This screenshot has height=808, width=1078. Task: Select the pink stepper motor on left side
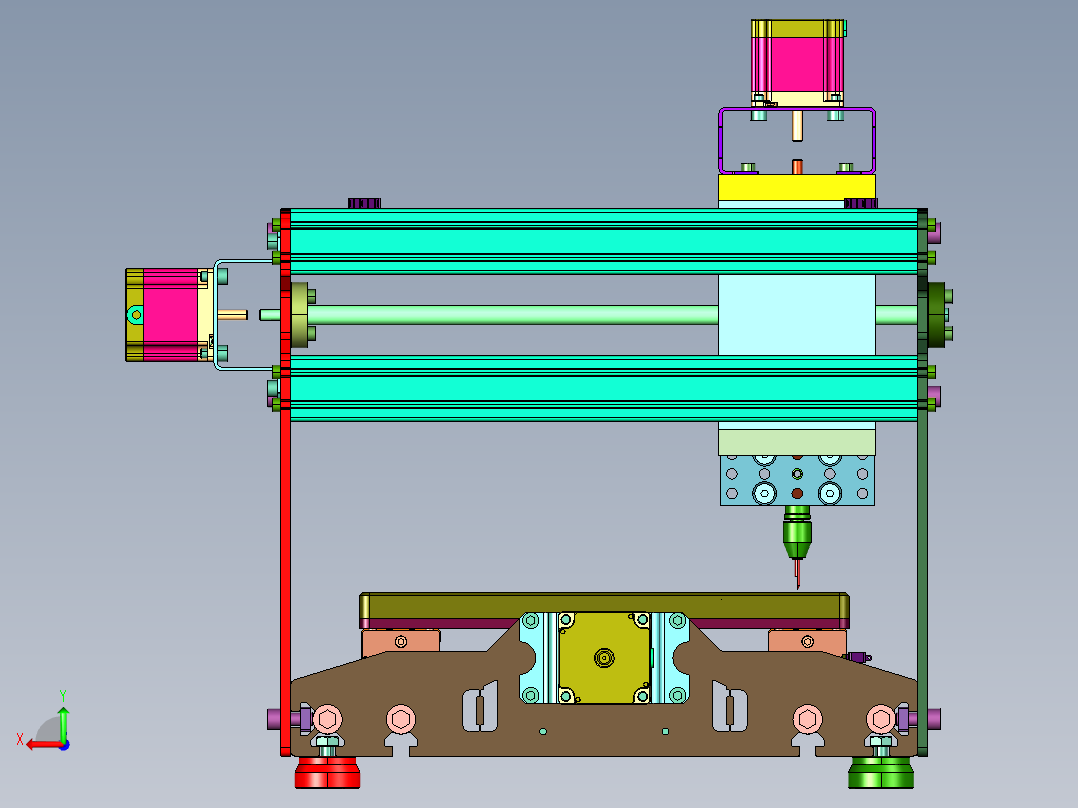[x=170, y=315]
